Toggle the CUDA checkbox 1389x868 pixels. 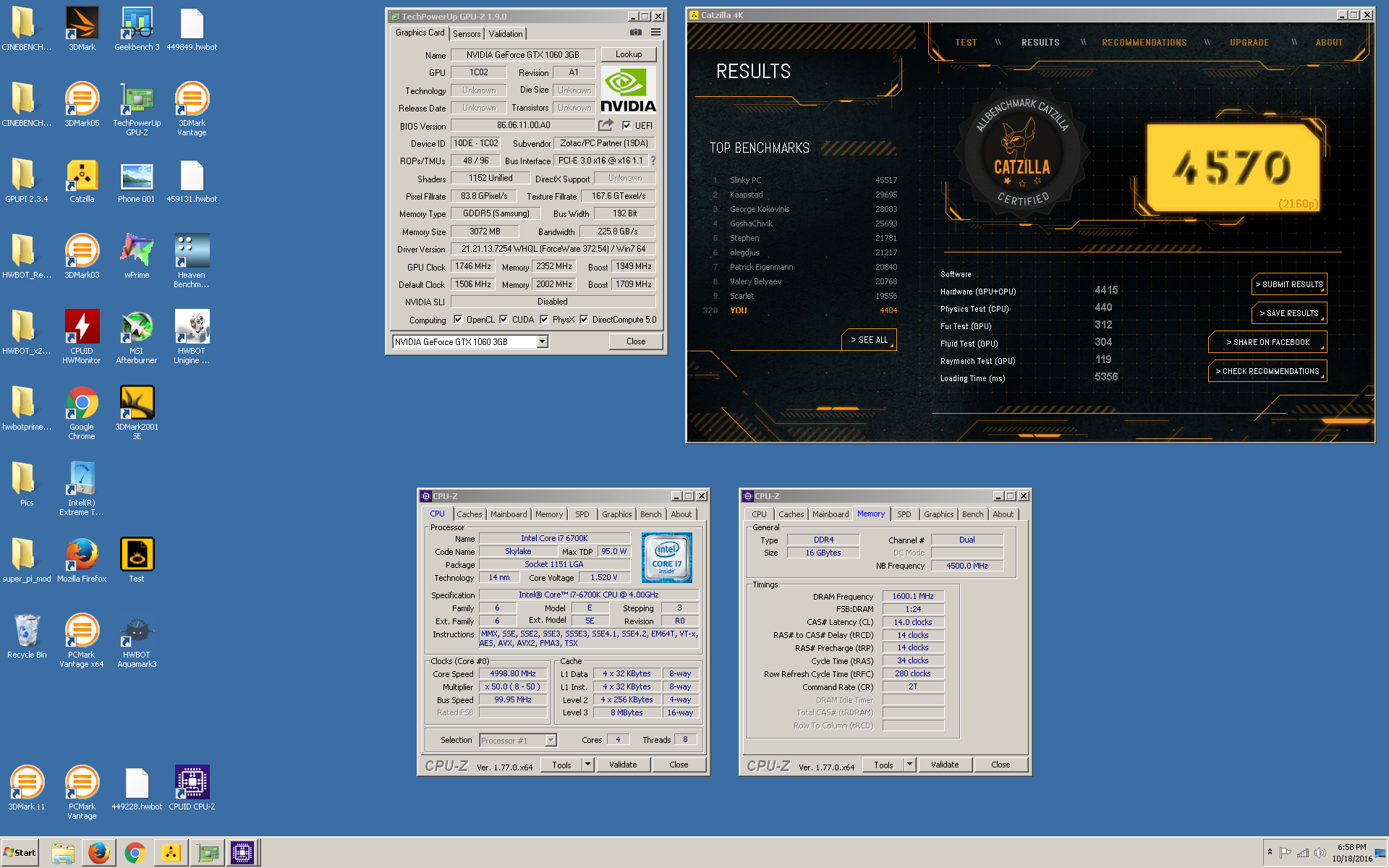(x=504, y=319)
